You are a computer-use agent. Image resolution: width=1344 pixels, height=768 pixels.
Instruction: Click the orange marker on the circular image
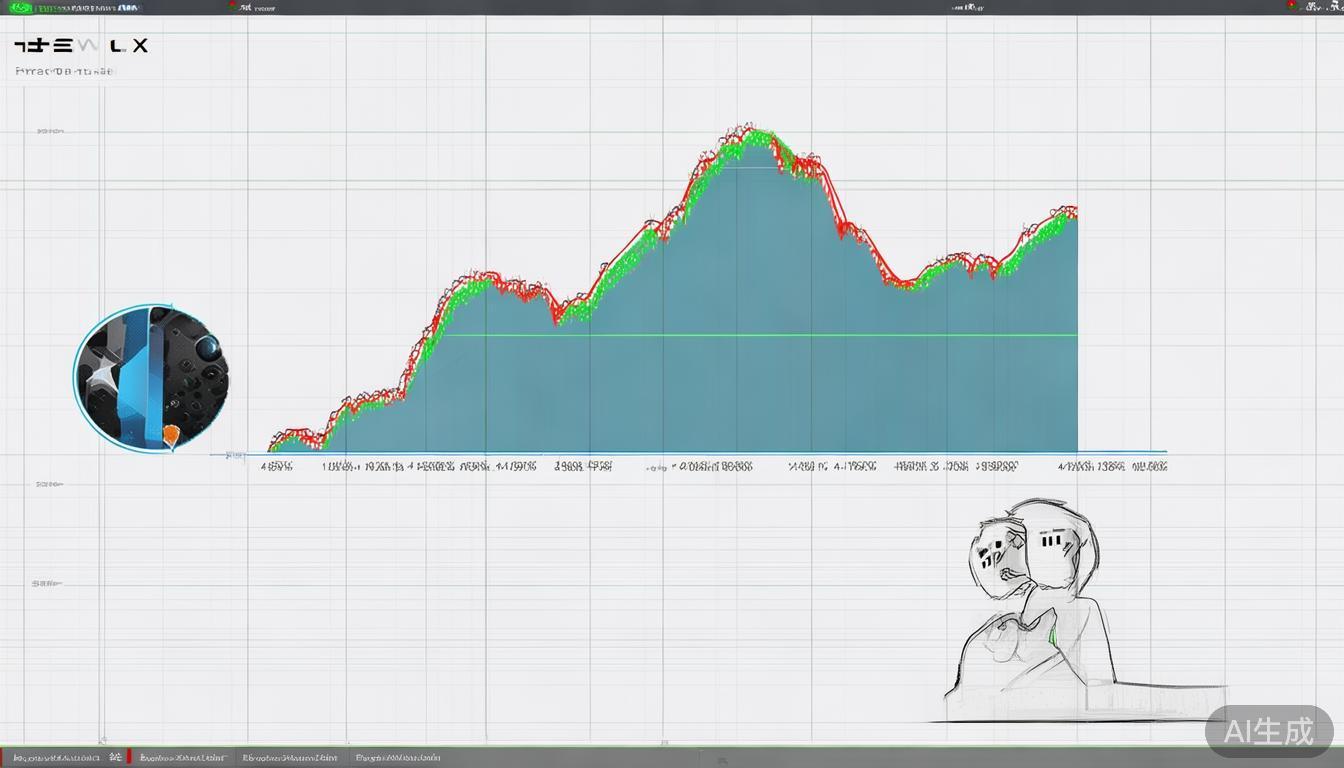tap(171, 434)
